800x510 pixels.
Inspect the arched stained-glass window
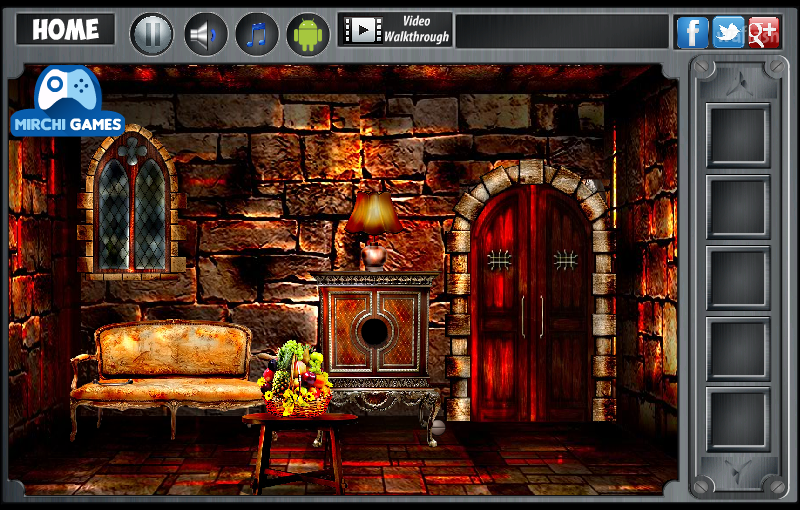coord(132,202)
